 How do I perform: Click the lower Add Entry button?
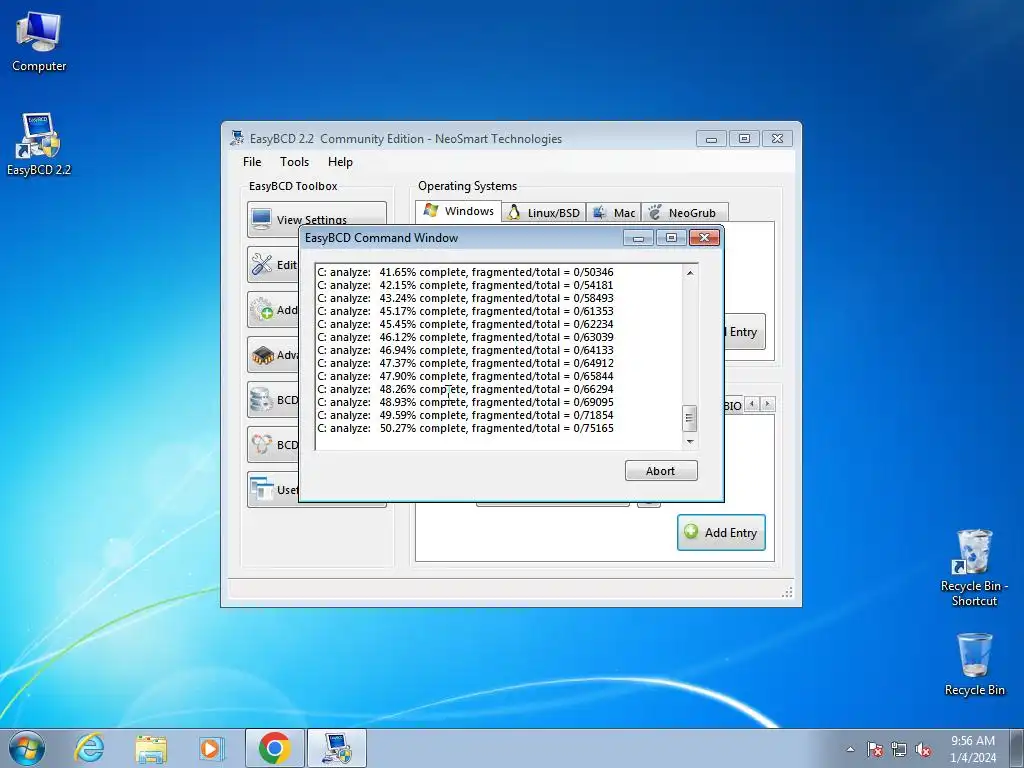(721, 532)
